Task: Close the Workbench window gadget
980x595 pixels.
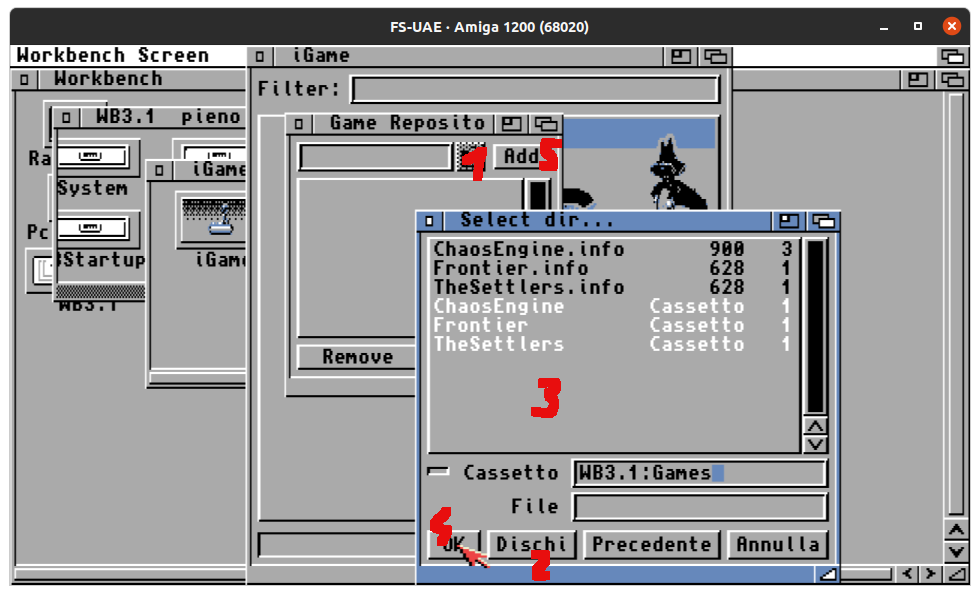Action: (x=24, y=79)
